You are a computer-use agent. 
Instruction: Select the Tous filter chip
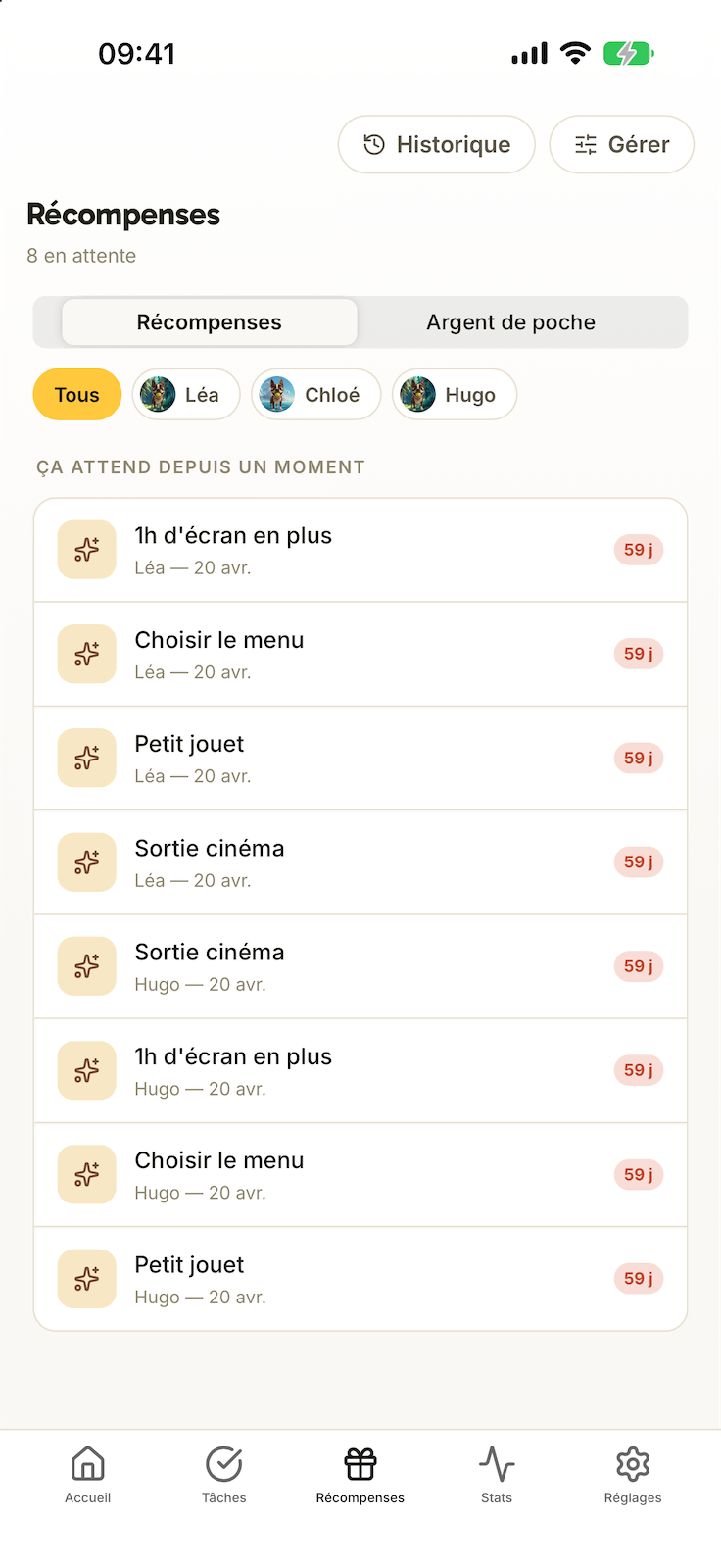pyautogui.click(x=77, y=394)
